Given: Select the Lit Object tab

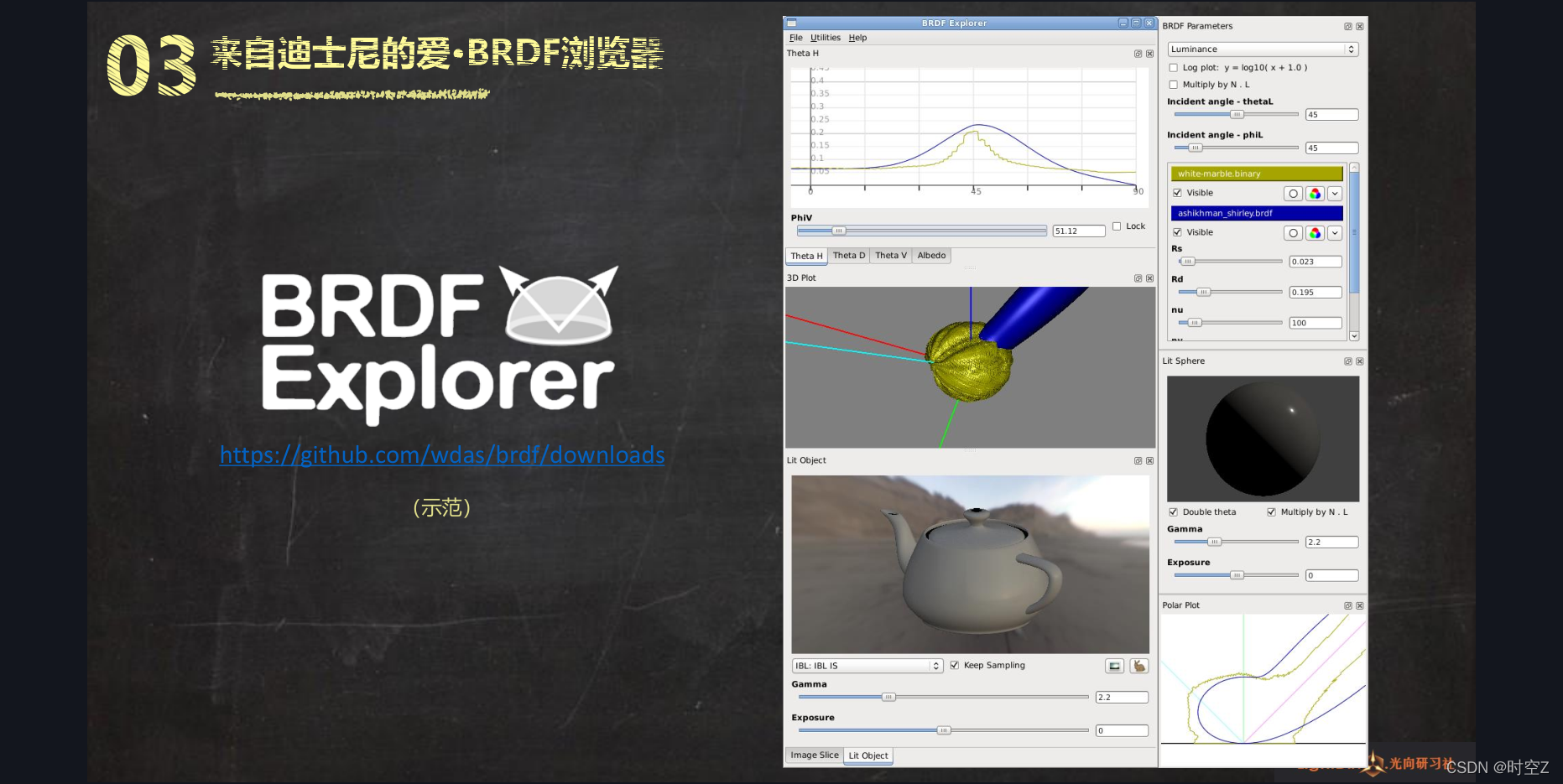Looking at the screenshot, I should 868,755.
